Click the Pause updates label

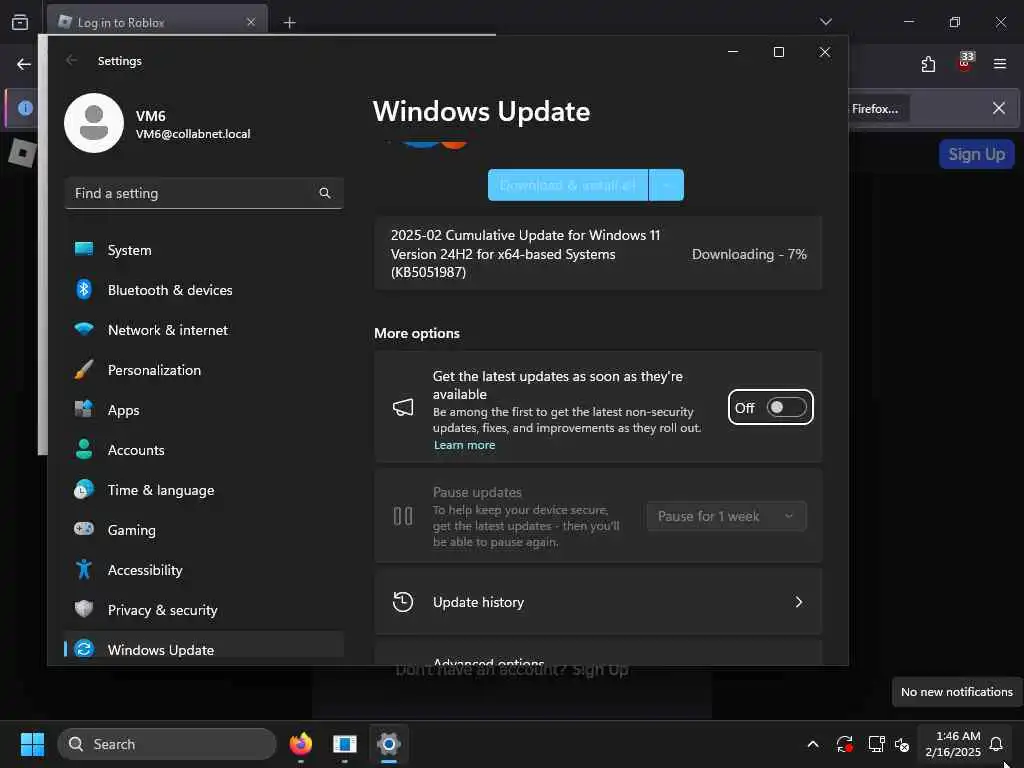click(477, 492)
